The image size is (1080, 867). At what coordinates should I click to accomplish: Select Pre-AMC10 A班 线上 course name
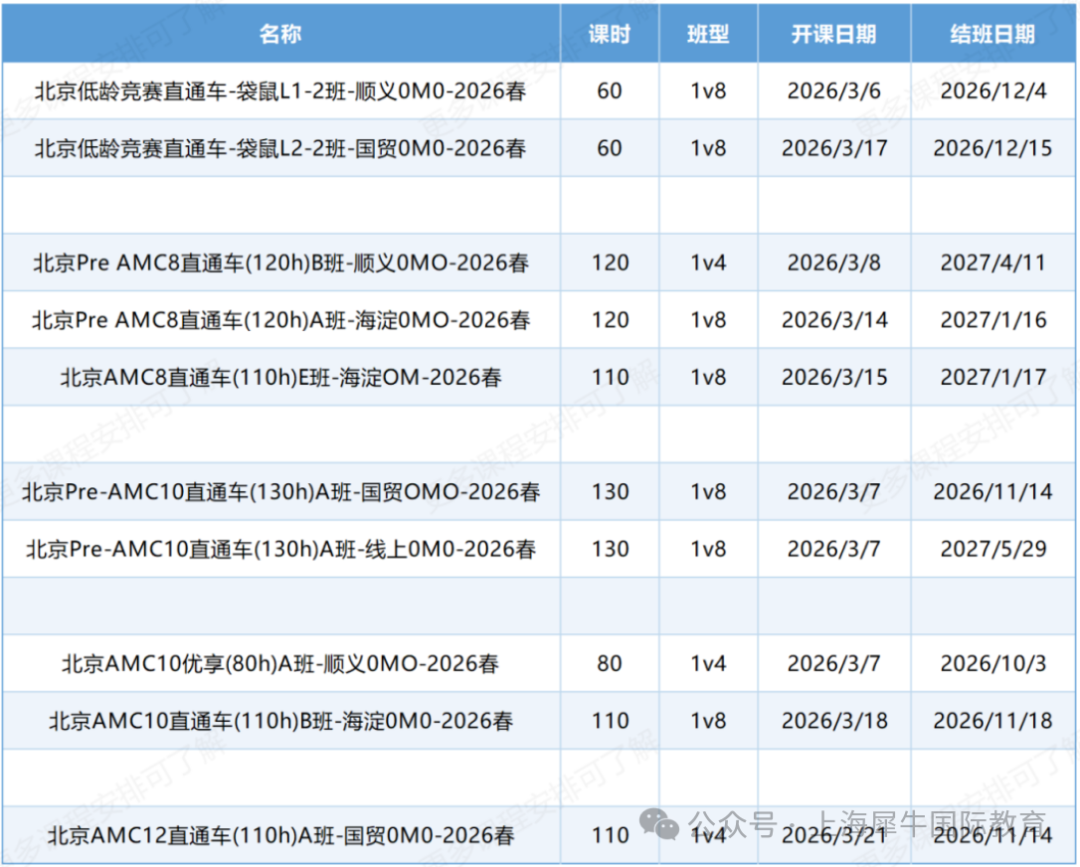[x=280, y=549]
